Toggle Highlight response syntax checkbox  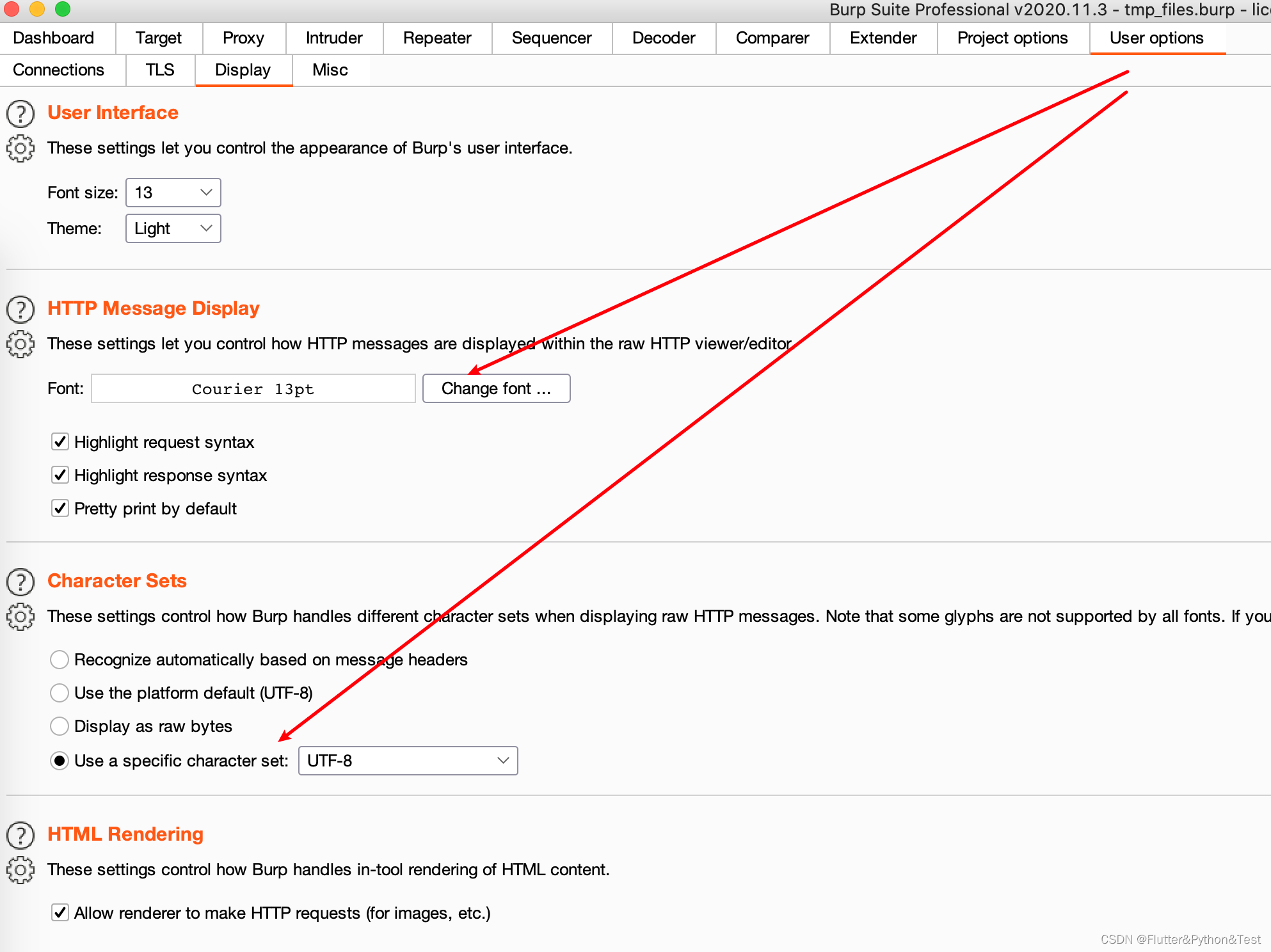[60, 475]
